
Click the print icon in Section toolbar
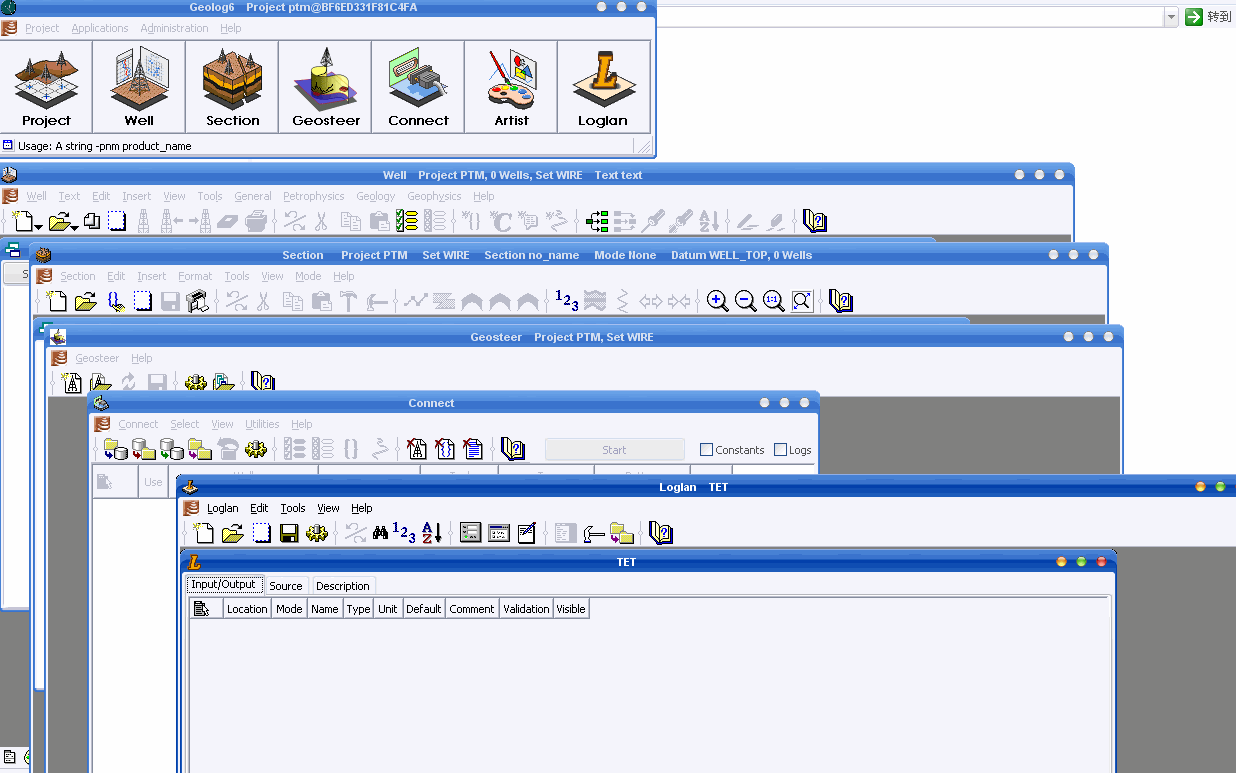click(197, 301)
